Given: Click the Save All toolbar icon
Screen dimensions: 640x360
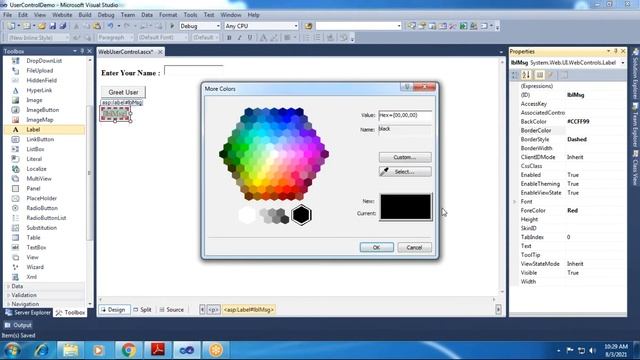Looking at the screenshot, I should pyautogui.click(x=62, y=26).
